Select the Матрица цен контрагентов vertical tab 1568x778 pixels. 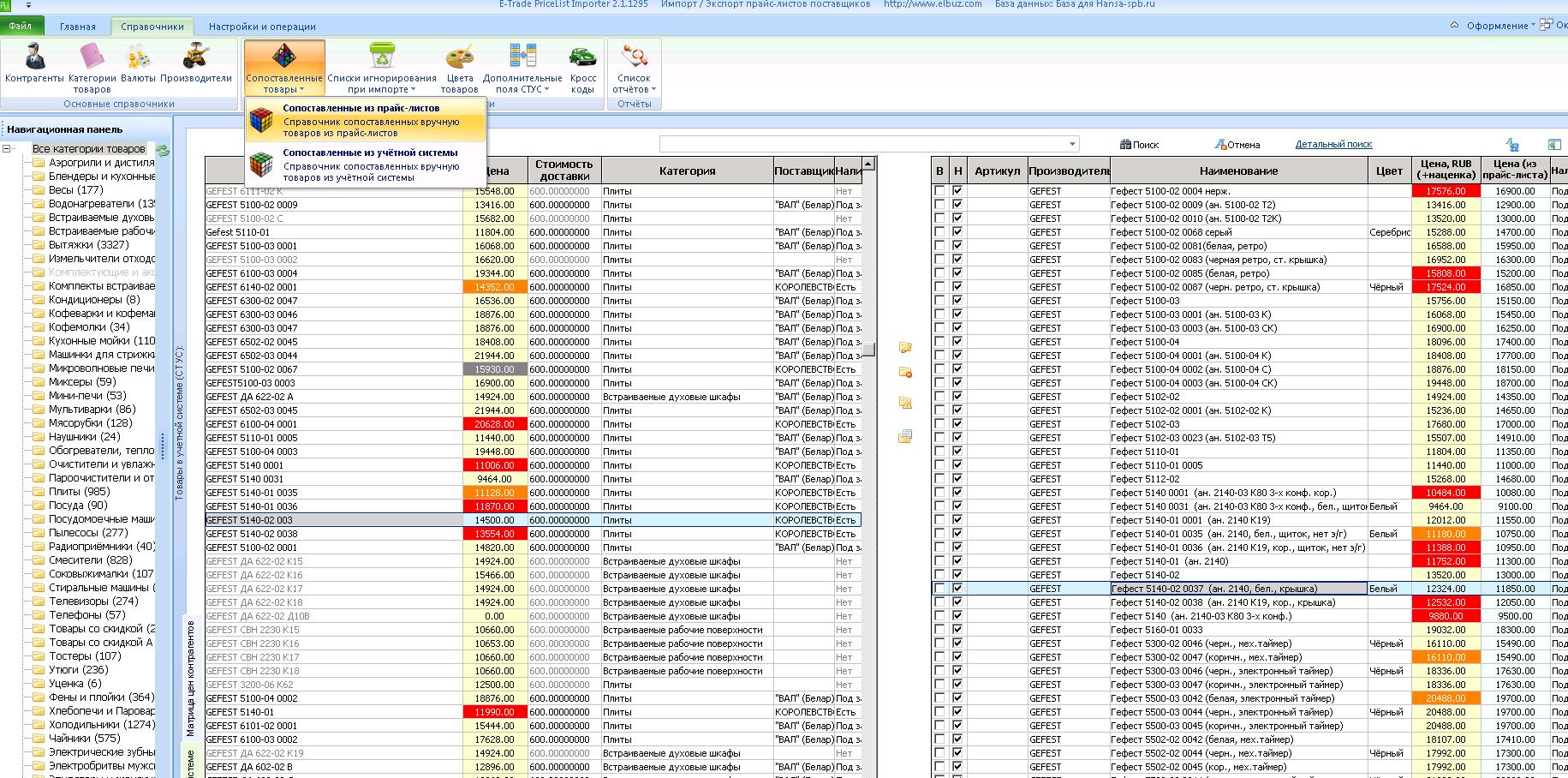point(190,679)
